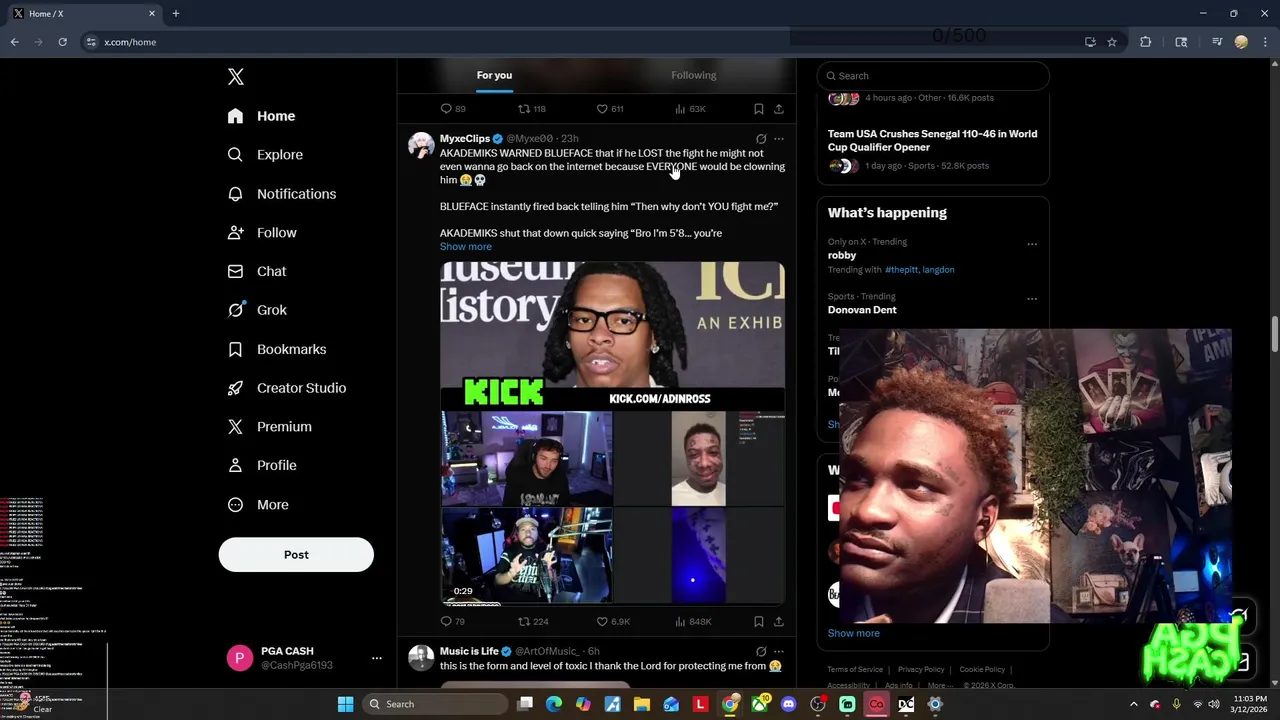The image size is (1280, 720).
Task: Click the Post button
Action: [x=296, y=555]
